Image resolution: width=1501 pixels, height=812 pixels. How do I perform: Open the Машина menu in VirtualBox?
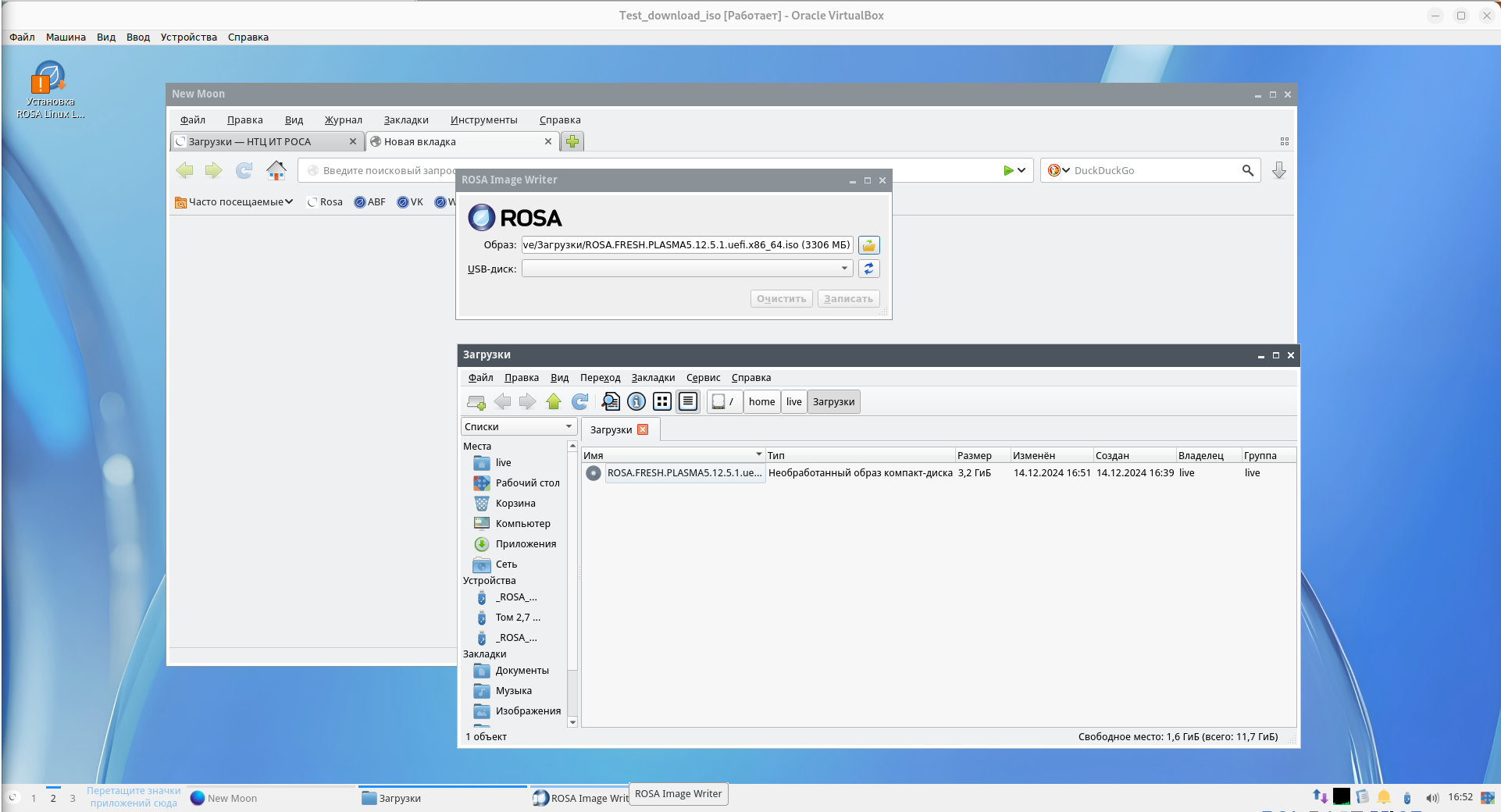(66, 37)
